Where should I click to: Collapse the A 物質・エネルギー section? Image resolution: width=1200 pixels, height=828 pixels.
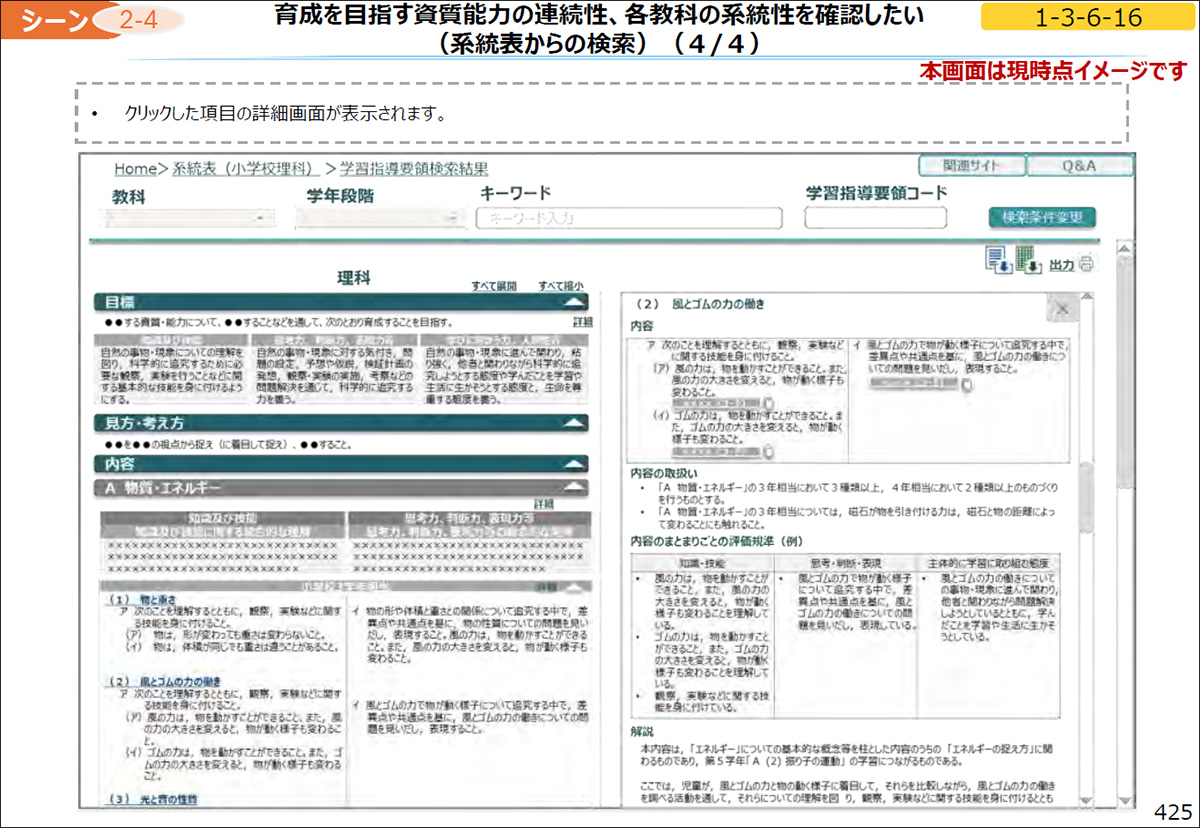pyautogui.click(x=573, y=487)
